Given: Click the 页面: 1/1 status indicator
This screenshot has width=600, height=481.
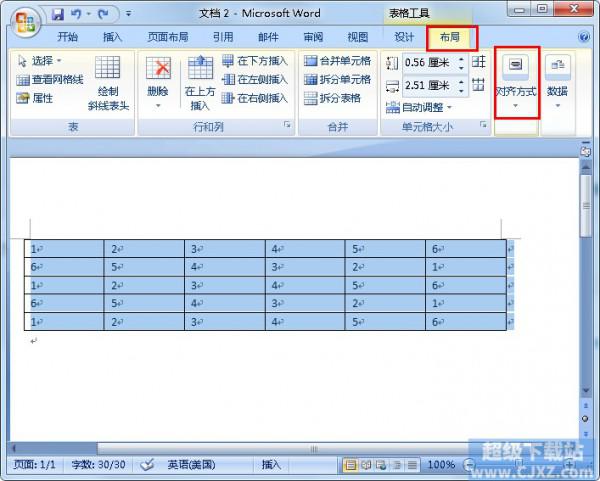Looking at the screenshot, I should pyautogui.click(x=34, y=465).
